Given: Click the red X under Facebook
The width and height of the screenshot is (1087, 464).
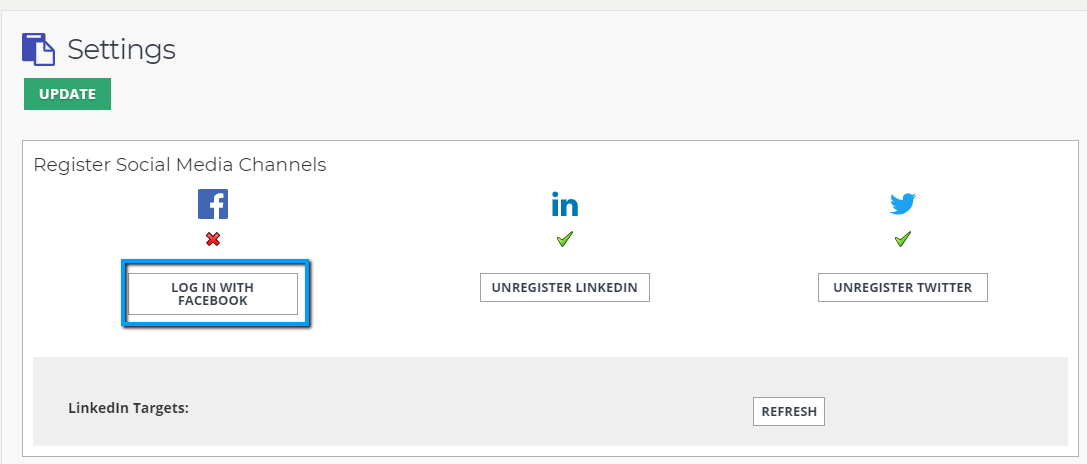Looking at the screenshot, I should [213, 239].
